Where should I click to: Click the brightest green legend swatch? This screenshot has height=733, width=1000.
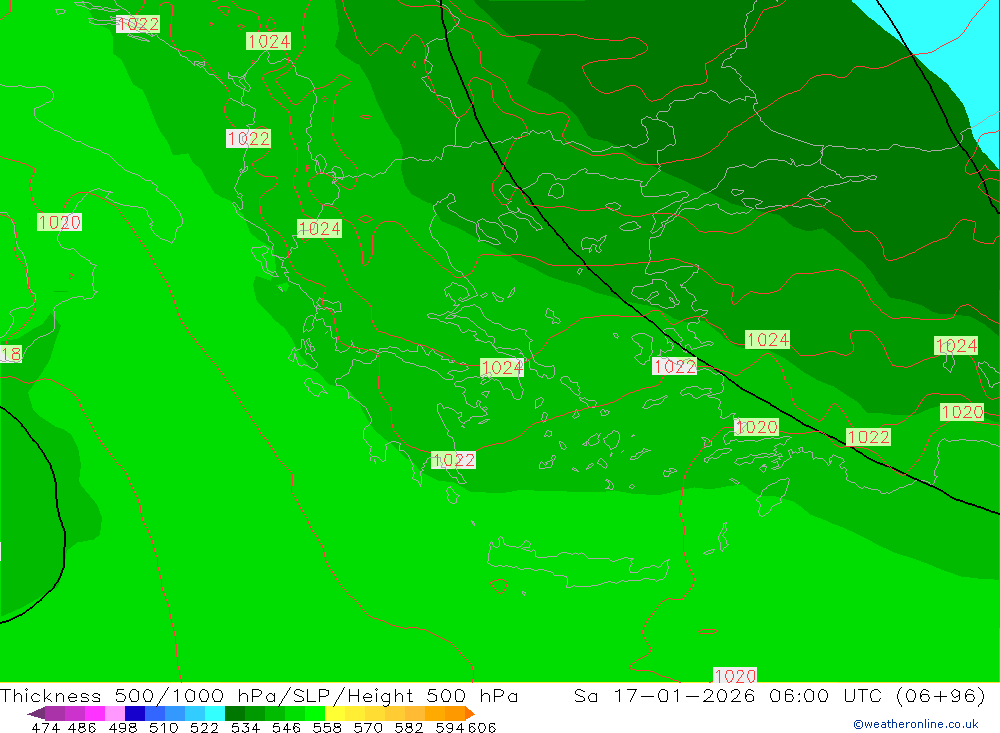coord(315,713)
